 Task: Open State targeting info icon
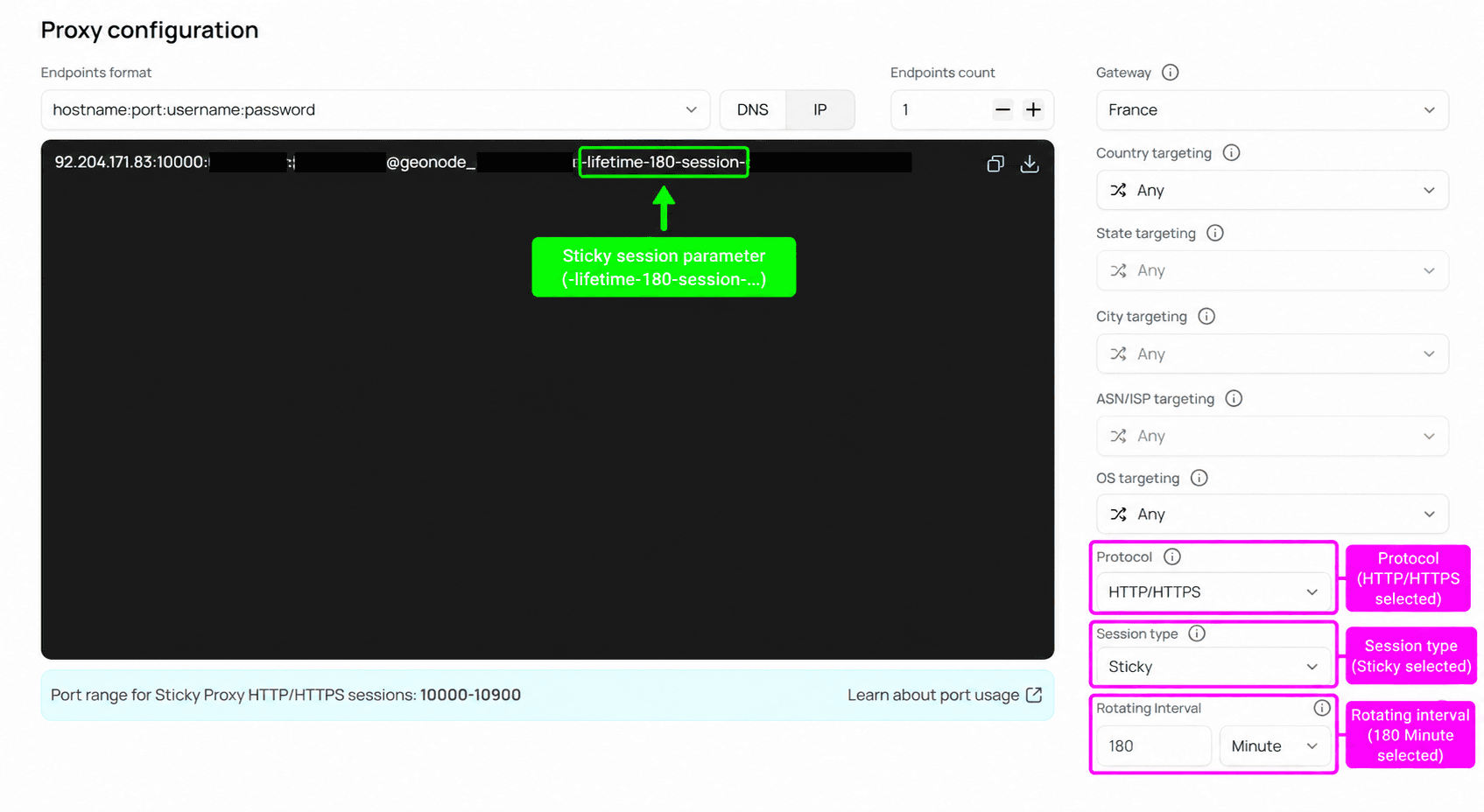click(1214, 233)
